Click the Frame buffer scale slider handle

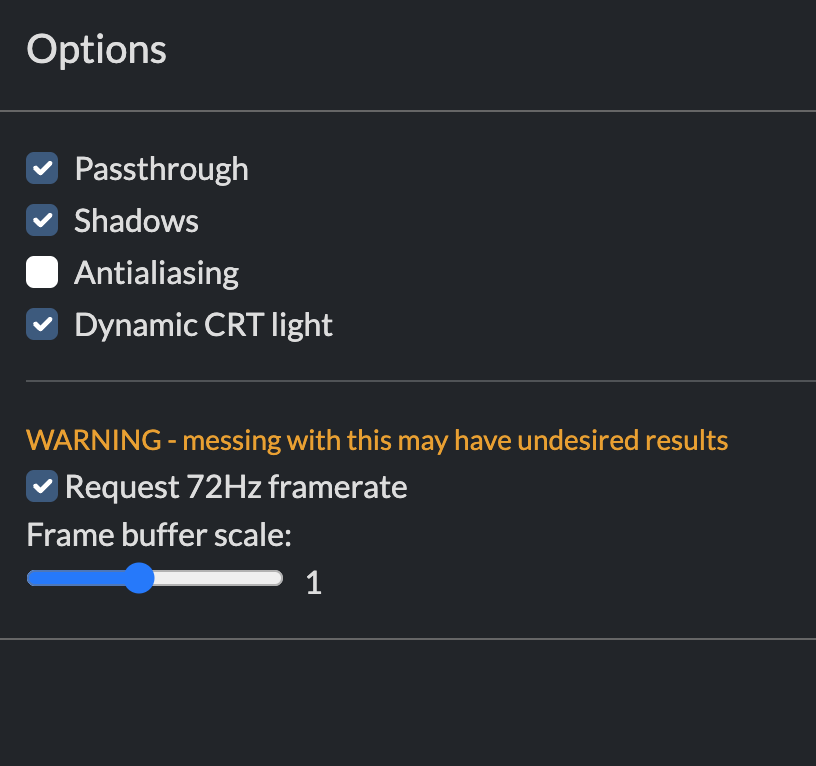pos(139,578)
